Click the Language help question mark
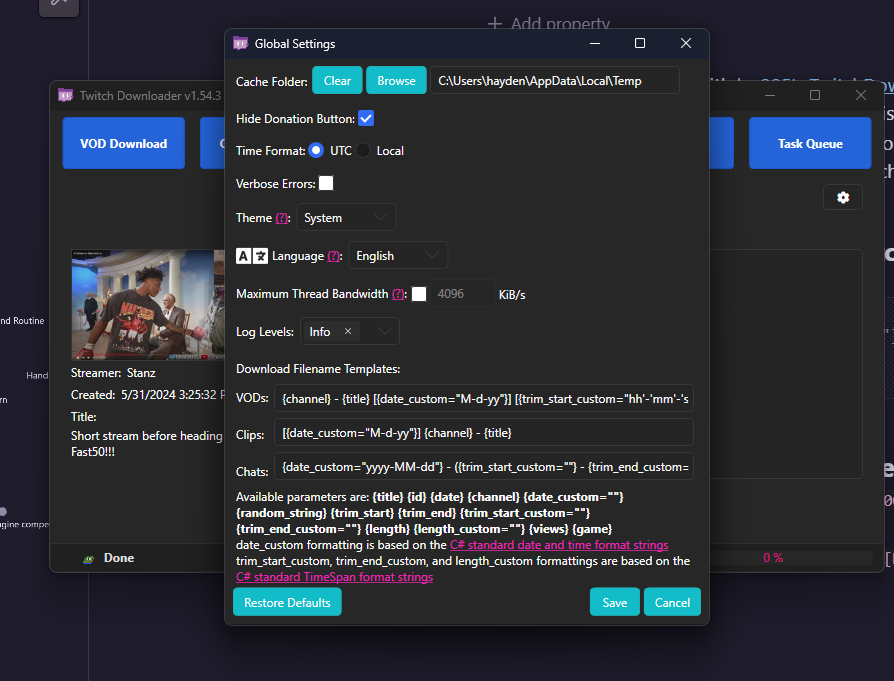This screenshot has height=681, width=894. tap(333, 256)
